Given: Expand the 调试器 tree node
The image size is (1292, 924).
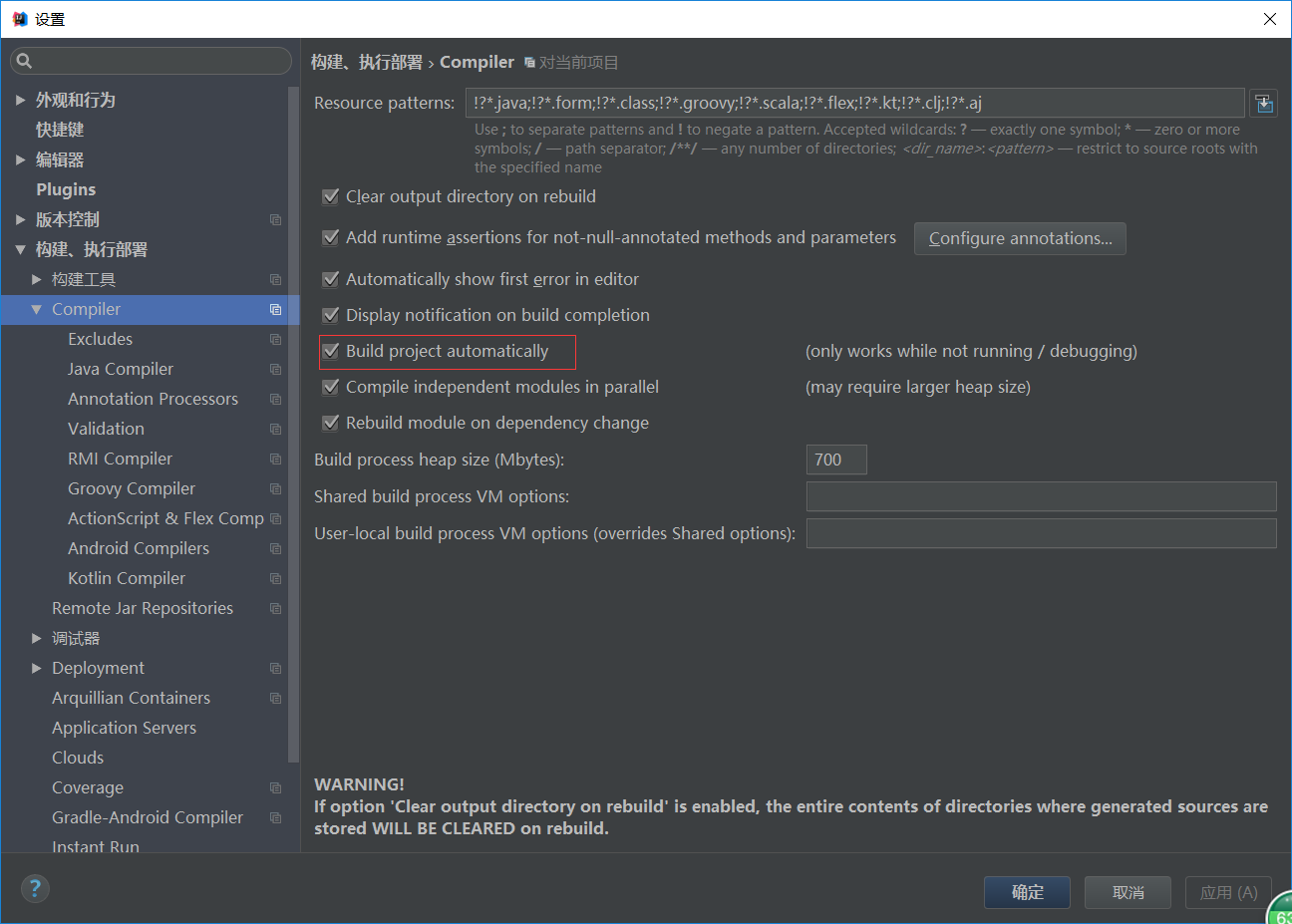Looking at the screenshot, I should 36,637.
